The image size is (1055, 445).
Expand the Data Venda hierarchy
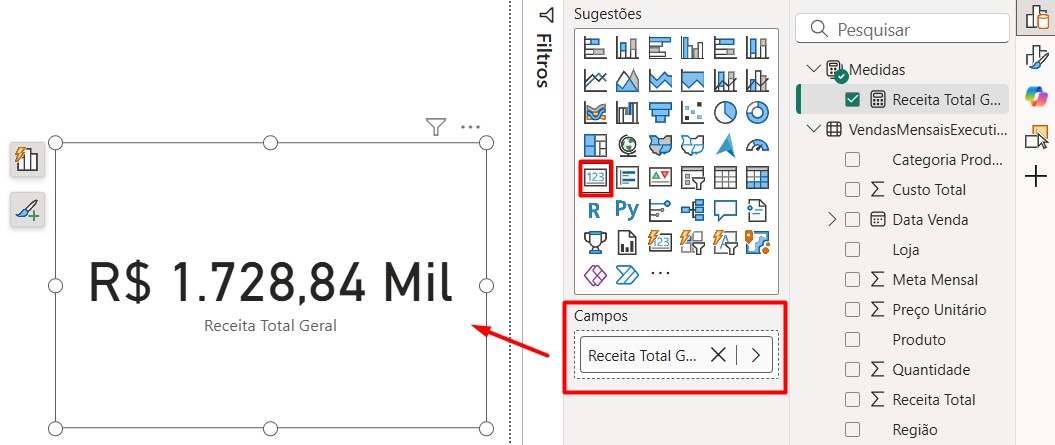tap(832, 219)
